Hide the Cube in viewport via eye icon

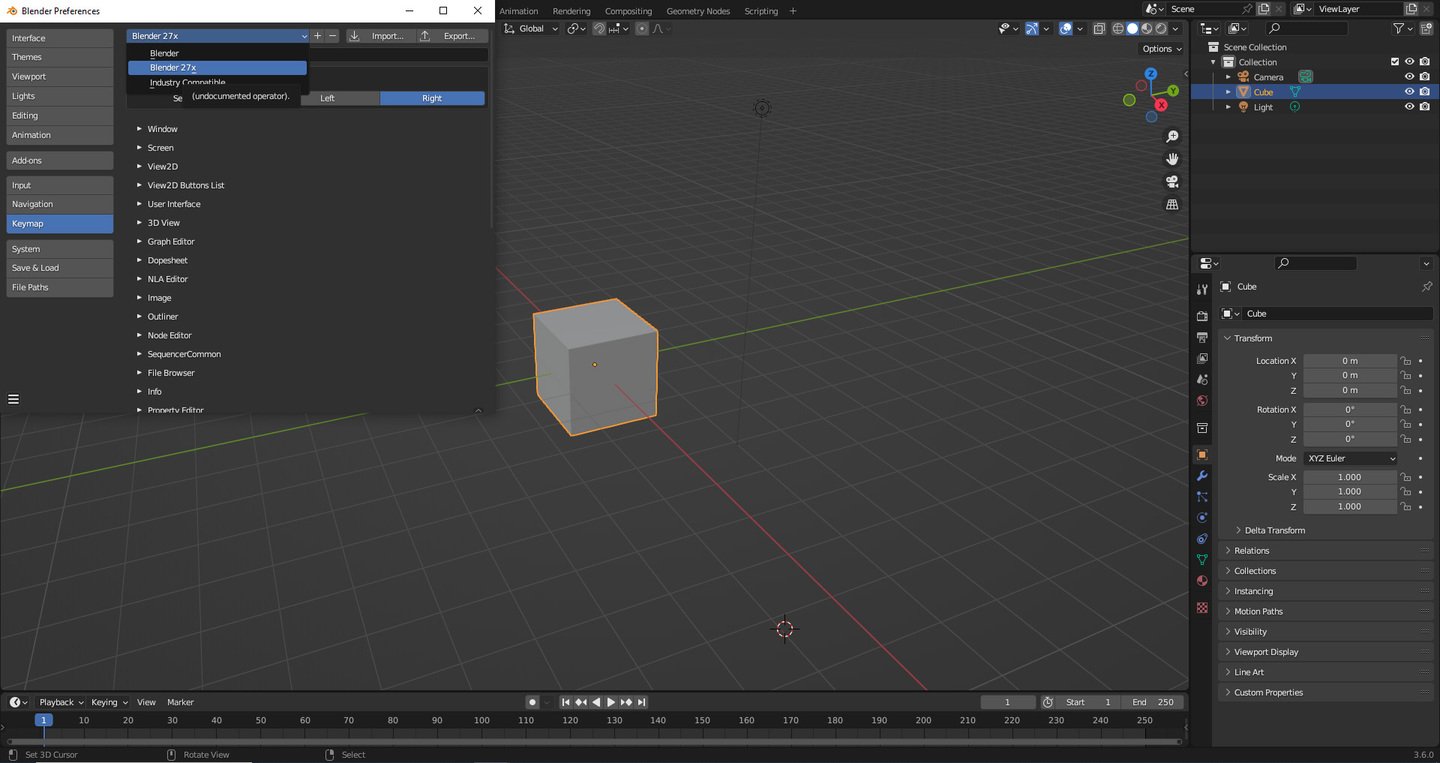tap(1409, 92)
